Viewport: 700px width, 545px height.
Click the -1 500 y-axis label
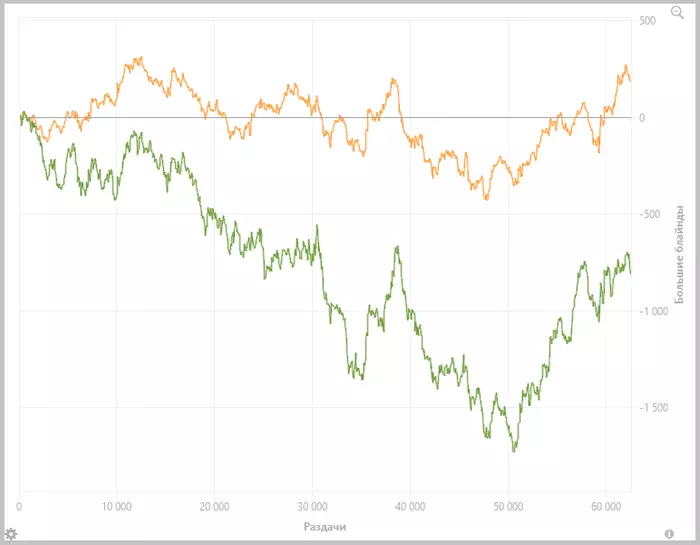click(x=654, y=408)
